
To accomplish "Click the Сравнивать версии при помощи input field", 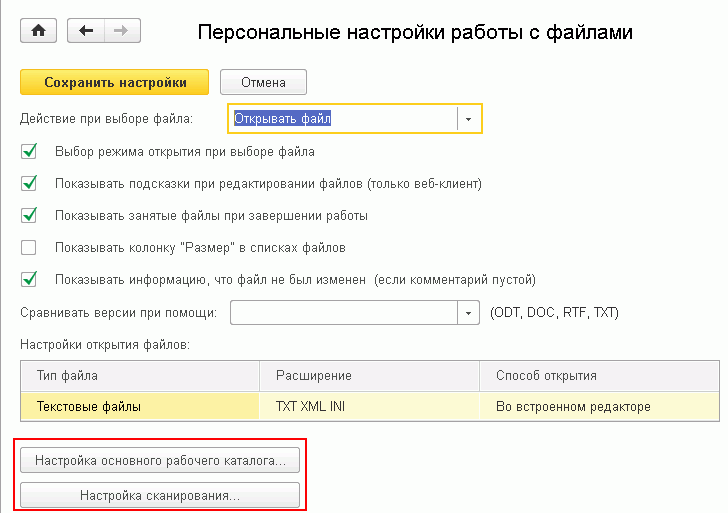I will pos(343,313).
